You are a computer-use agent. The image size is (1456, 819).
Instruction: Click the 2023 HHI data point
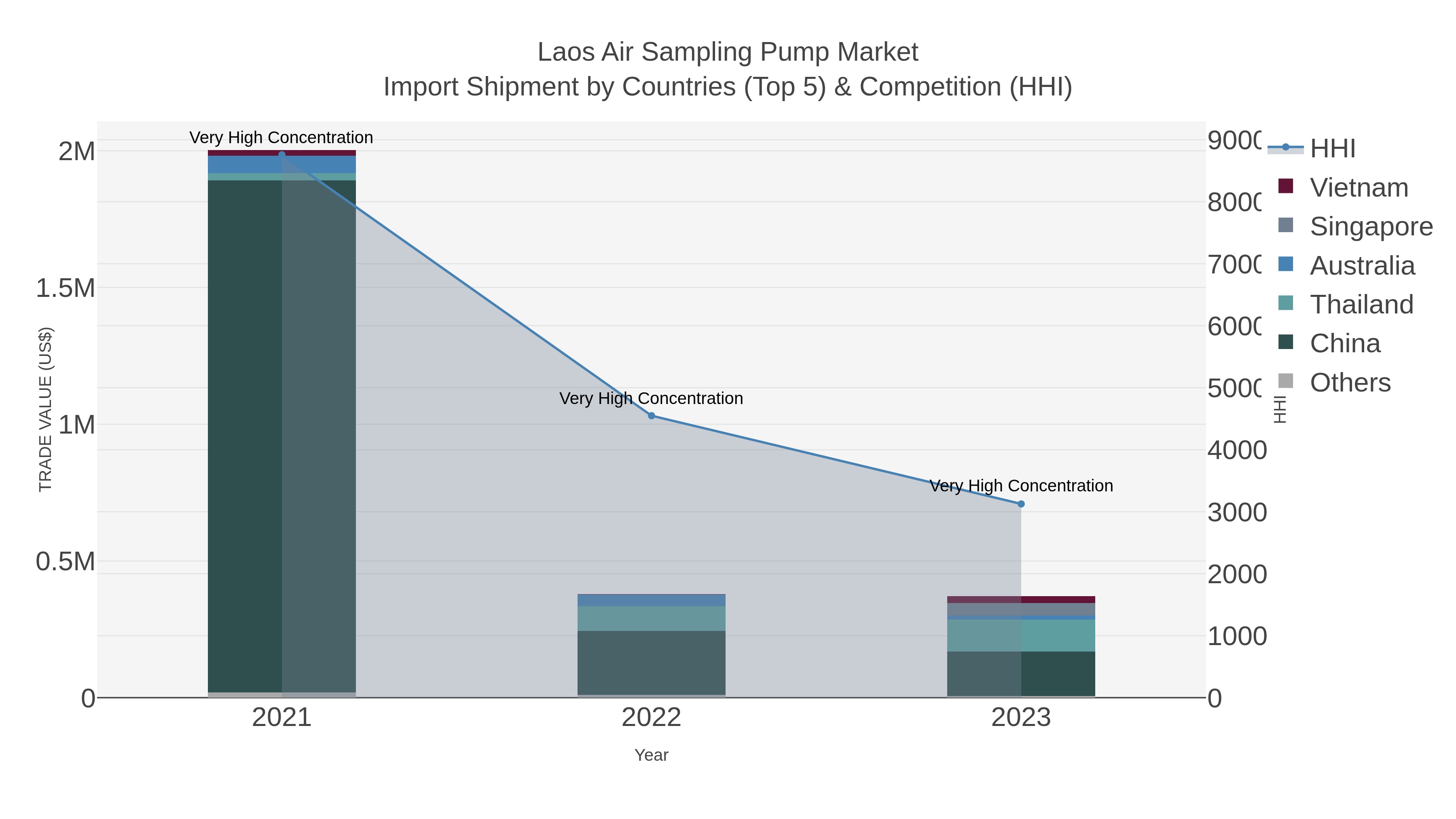point(1021,504)
